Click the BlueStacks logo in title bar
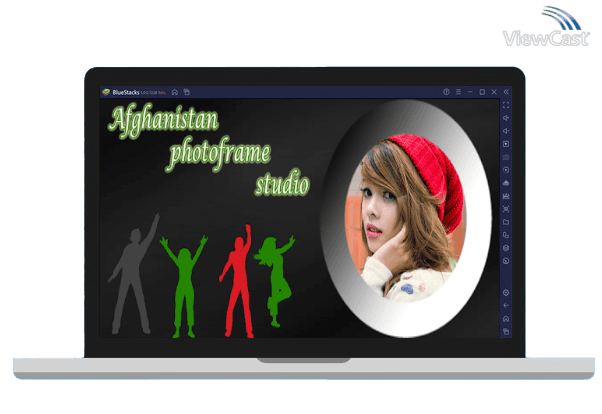Screen dimensions: 602x414 pos(106,92)
